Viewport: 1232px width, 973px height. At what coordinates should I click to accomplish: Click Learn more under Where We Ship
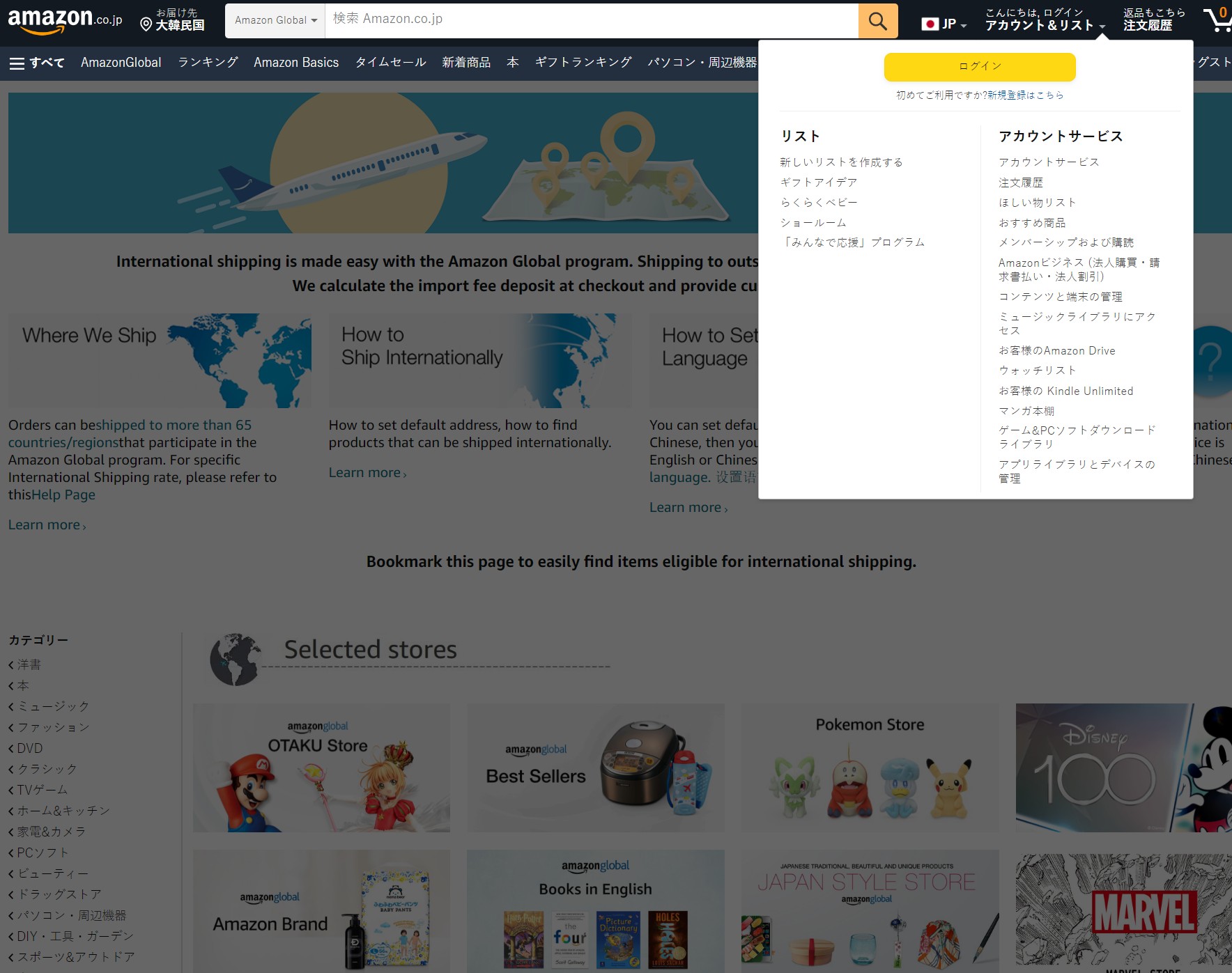[47, 525]
